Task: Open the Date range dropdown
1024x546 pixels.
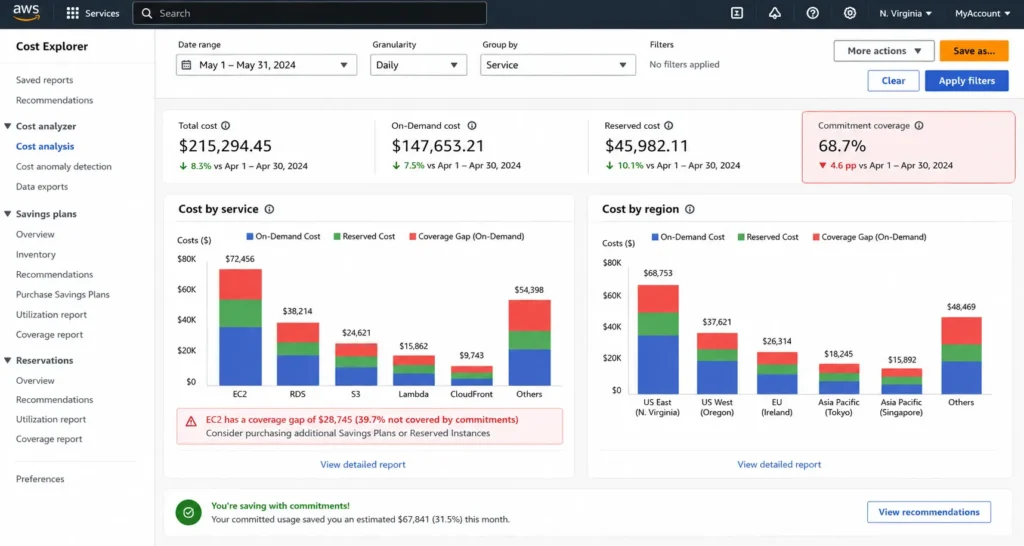Action: (x=266, y=65)
